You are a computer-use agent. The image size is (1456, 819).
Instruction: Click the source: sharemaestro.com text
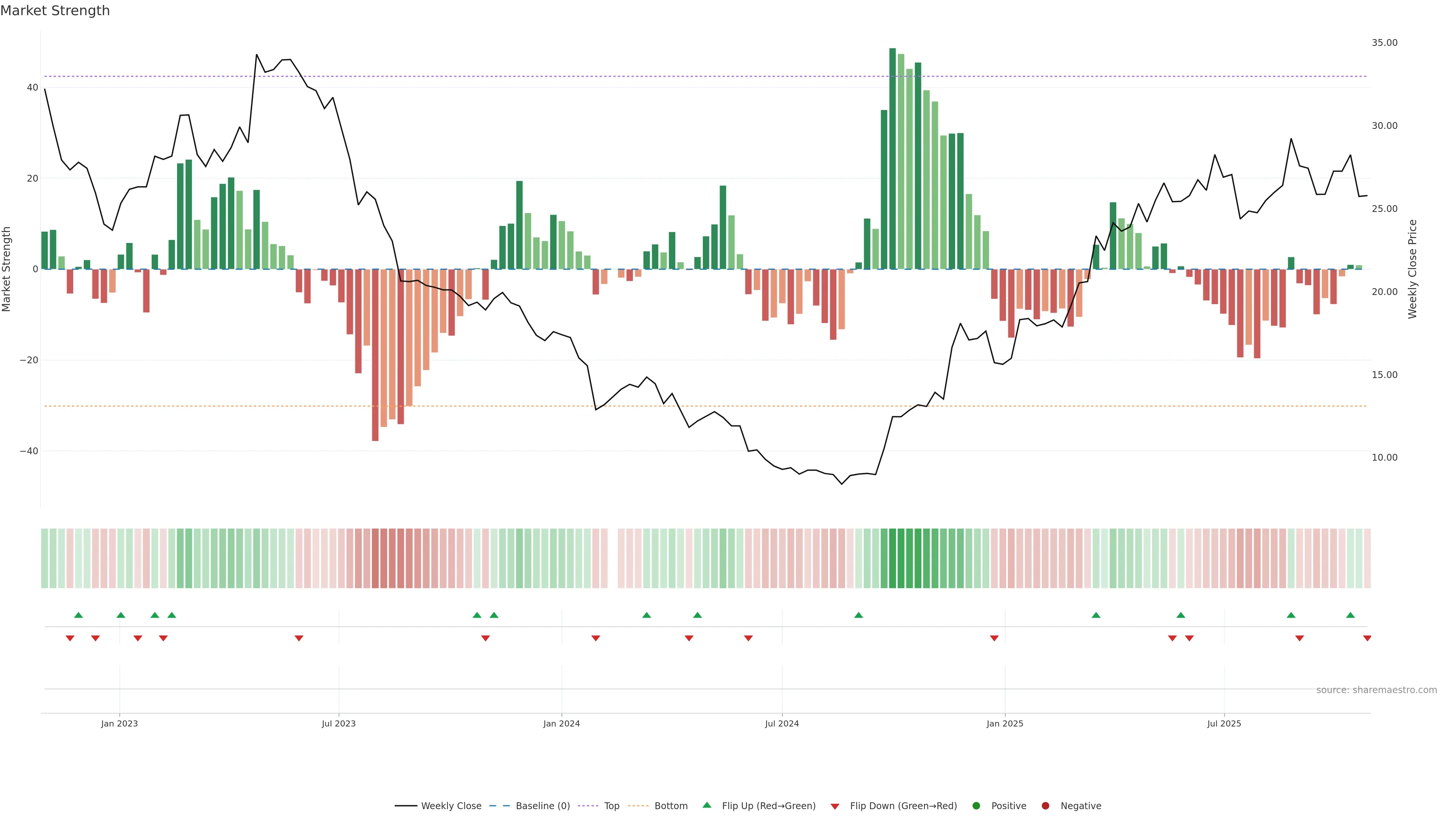pos(1376,690)
